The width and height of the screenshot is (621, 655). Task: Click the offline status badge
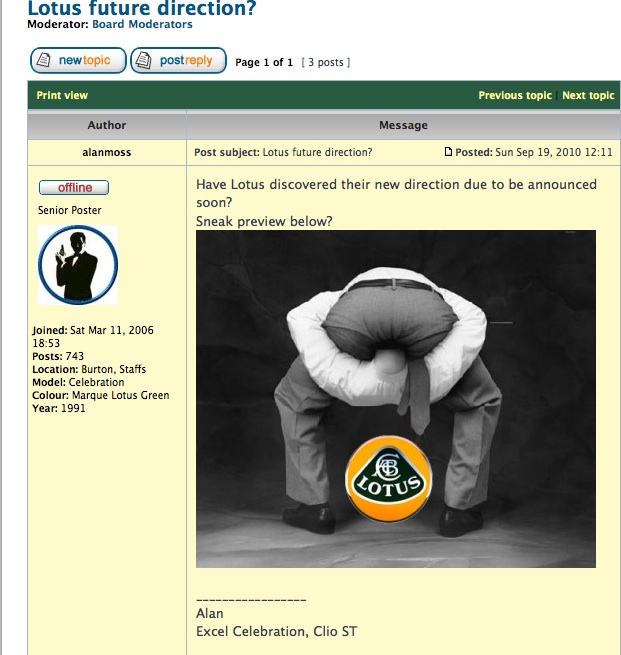tap(74, 188)
